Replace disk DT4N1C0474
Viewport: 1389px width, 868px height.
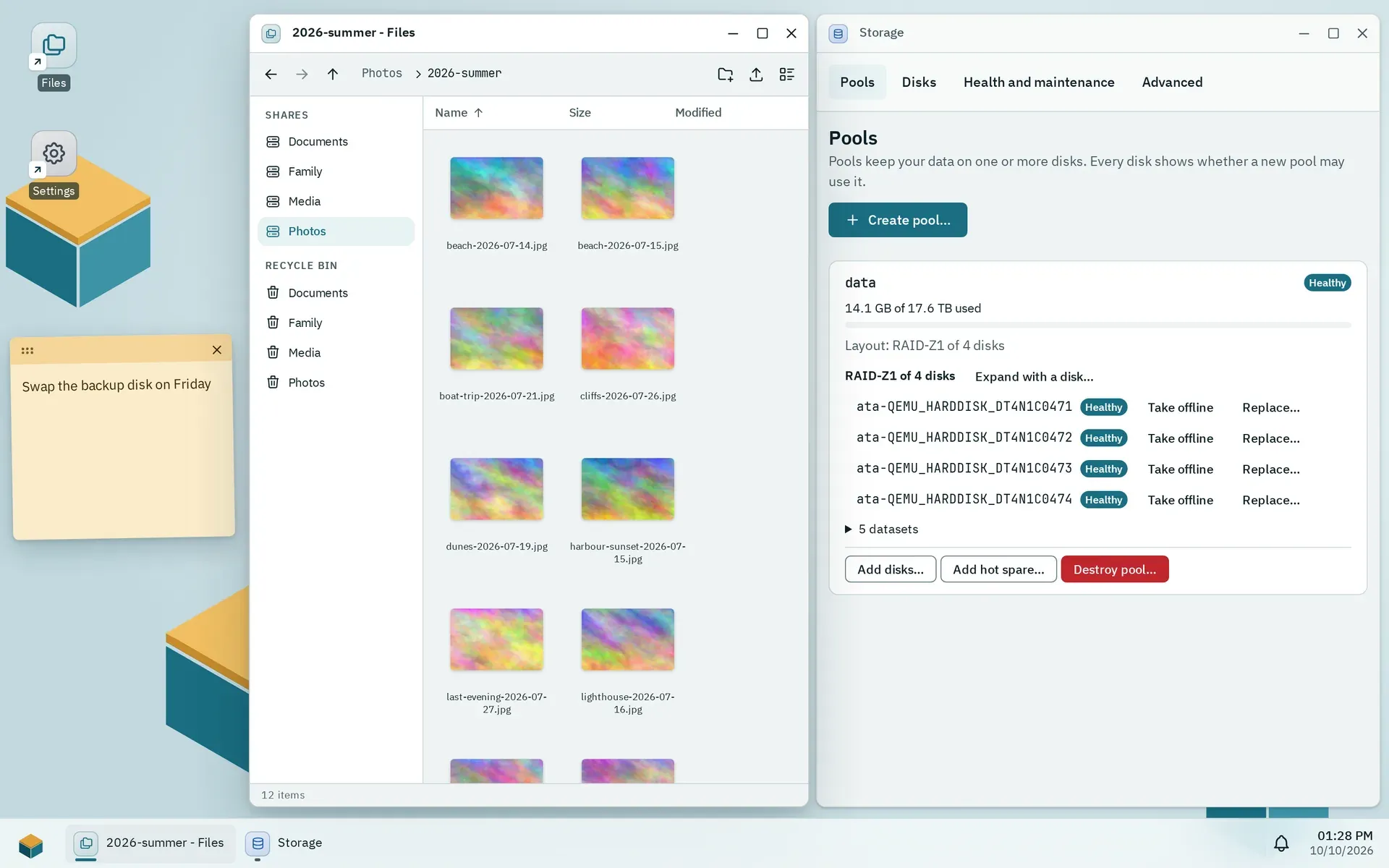pos(1271,501)
